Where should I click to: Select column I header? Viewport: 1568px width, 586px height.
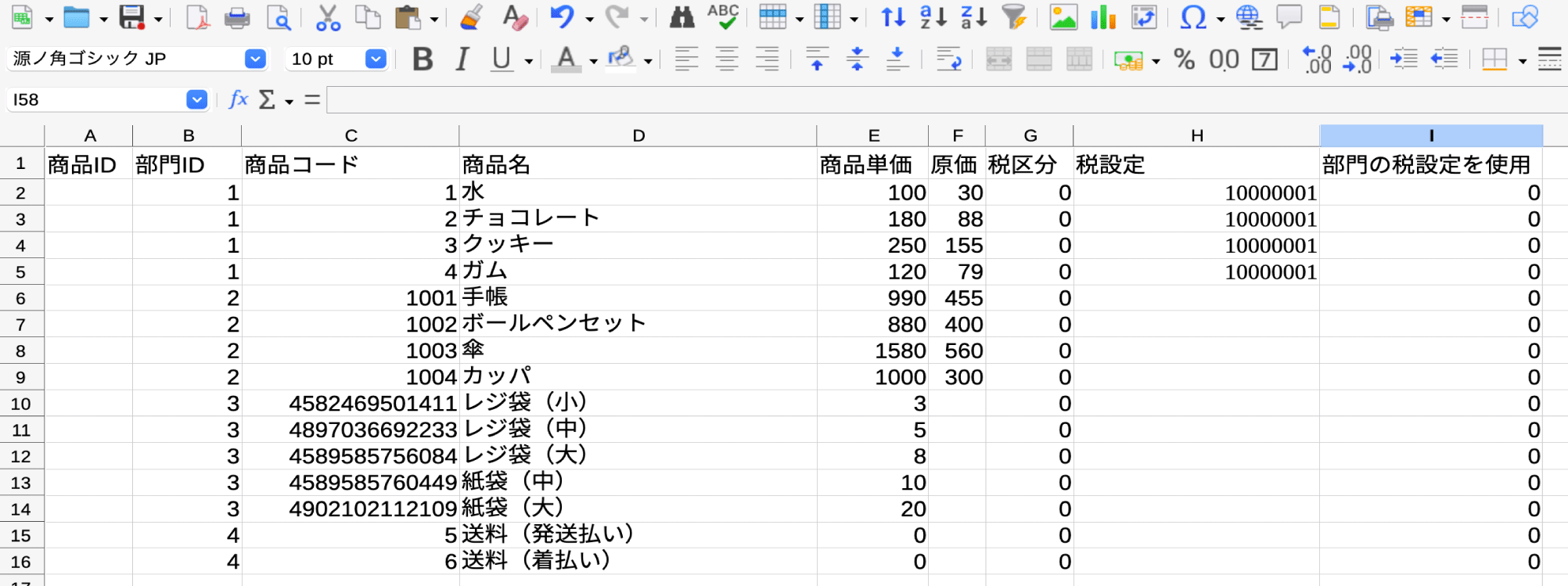pyautogui.click(x=1431, y=135)
